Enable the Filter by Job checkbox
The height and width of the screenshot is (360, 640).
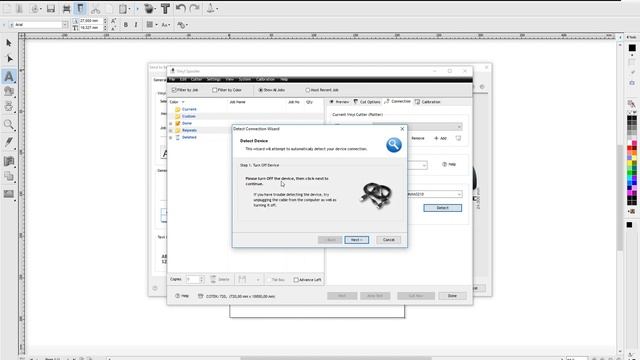coord(174,90)
